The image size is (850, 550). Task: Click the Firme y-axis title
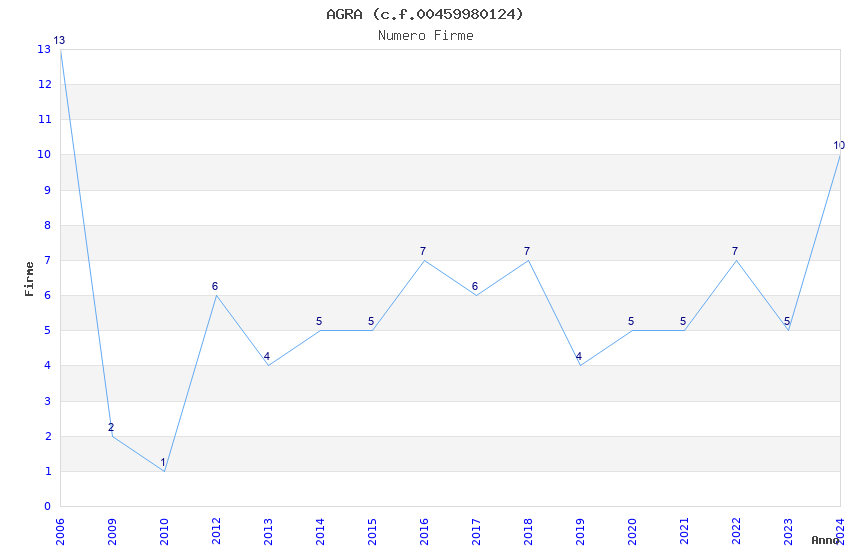pos(29,279)
